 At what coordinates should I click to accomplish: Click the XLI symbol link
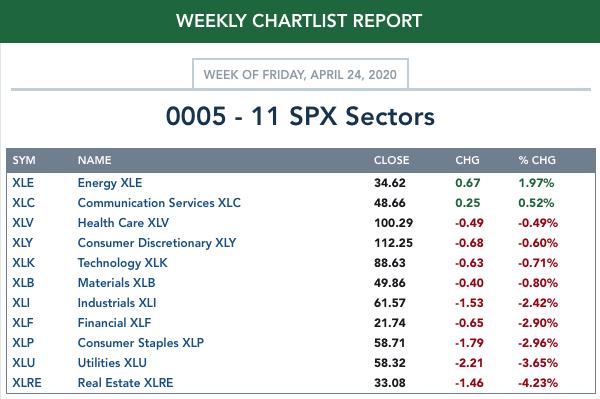click(x=21, y=303)
